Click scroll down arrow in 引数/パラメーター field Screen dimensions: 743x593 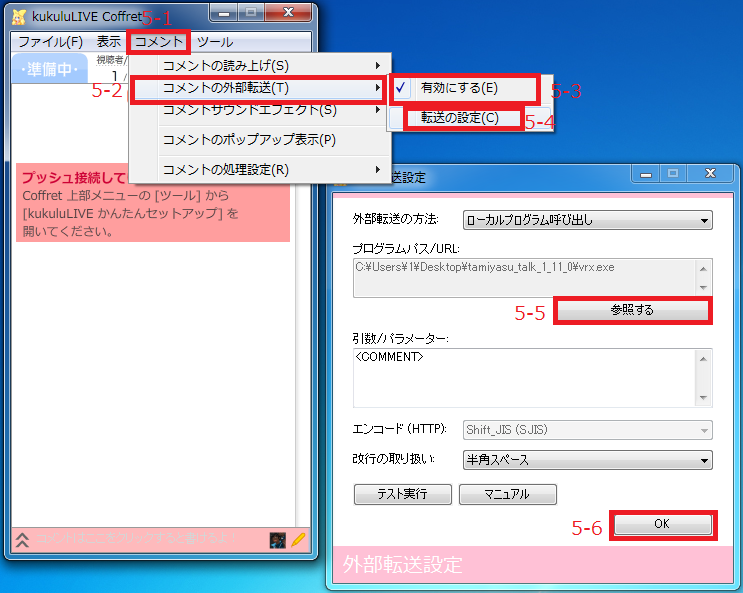pos(704,397)
